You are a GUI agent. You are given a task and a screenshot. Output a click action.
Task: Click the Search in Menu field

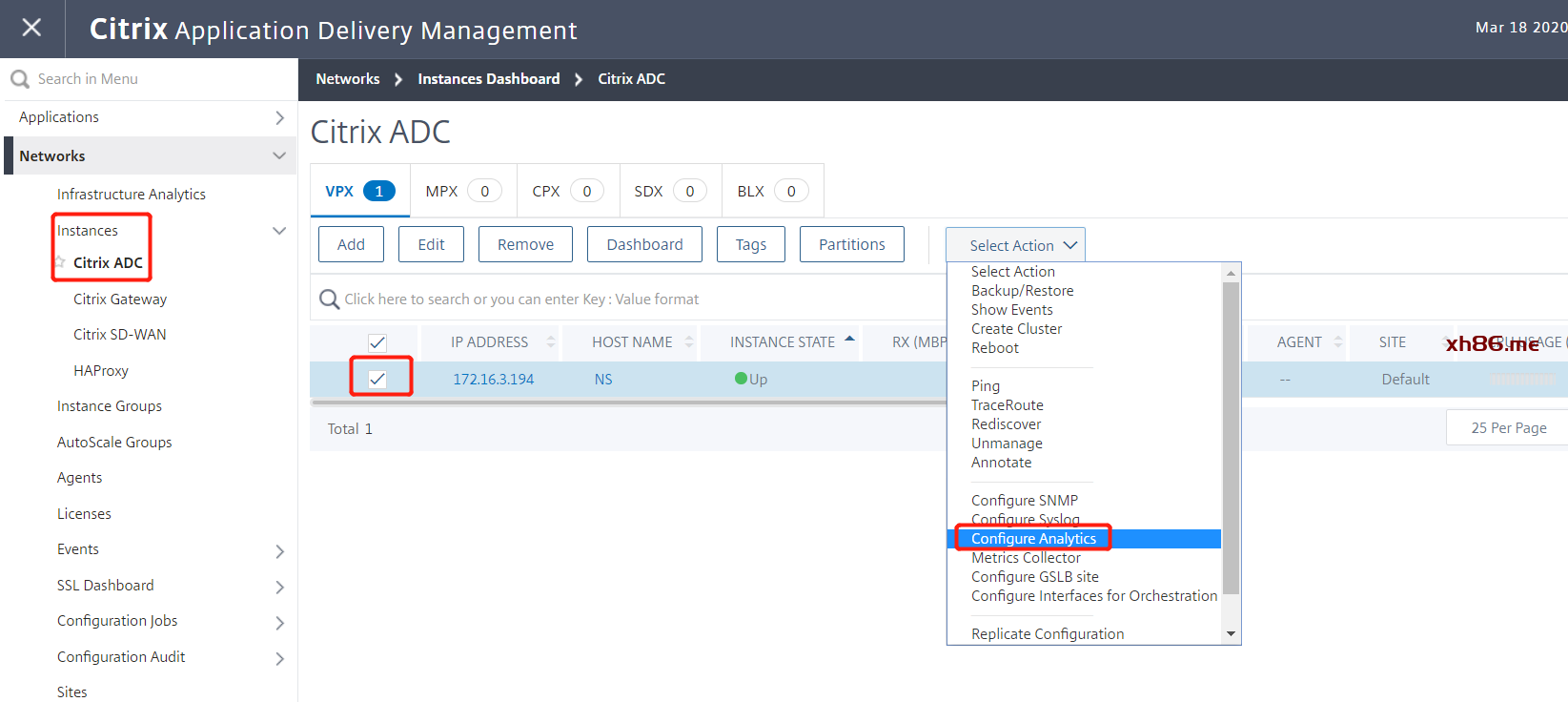(x=150, y=79)
